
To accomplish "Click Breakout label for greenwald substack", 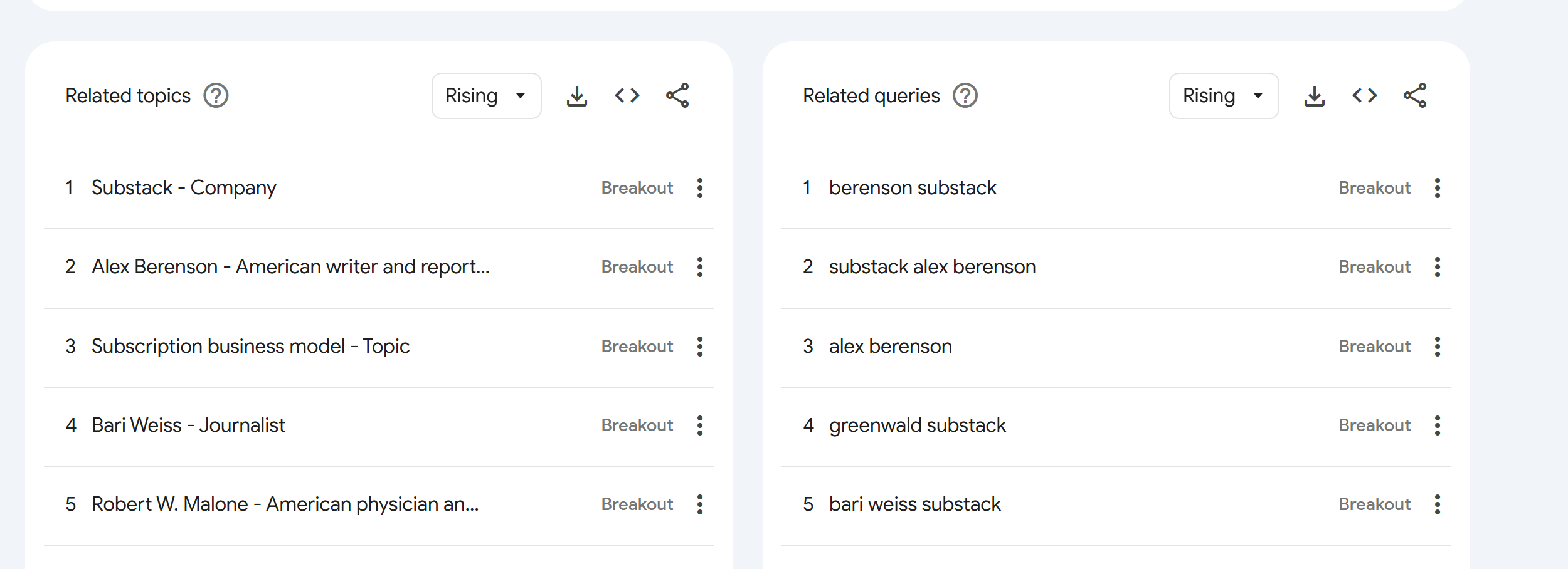I will [x=1375, y=425].
